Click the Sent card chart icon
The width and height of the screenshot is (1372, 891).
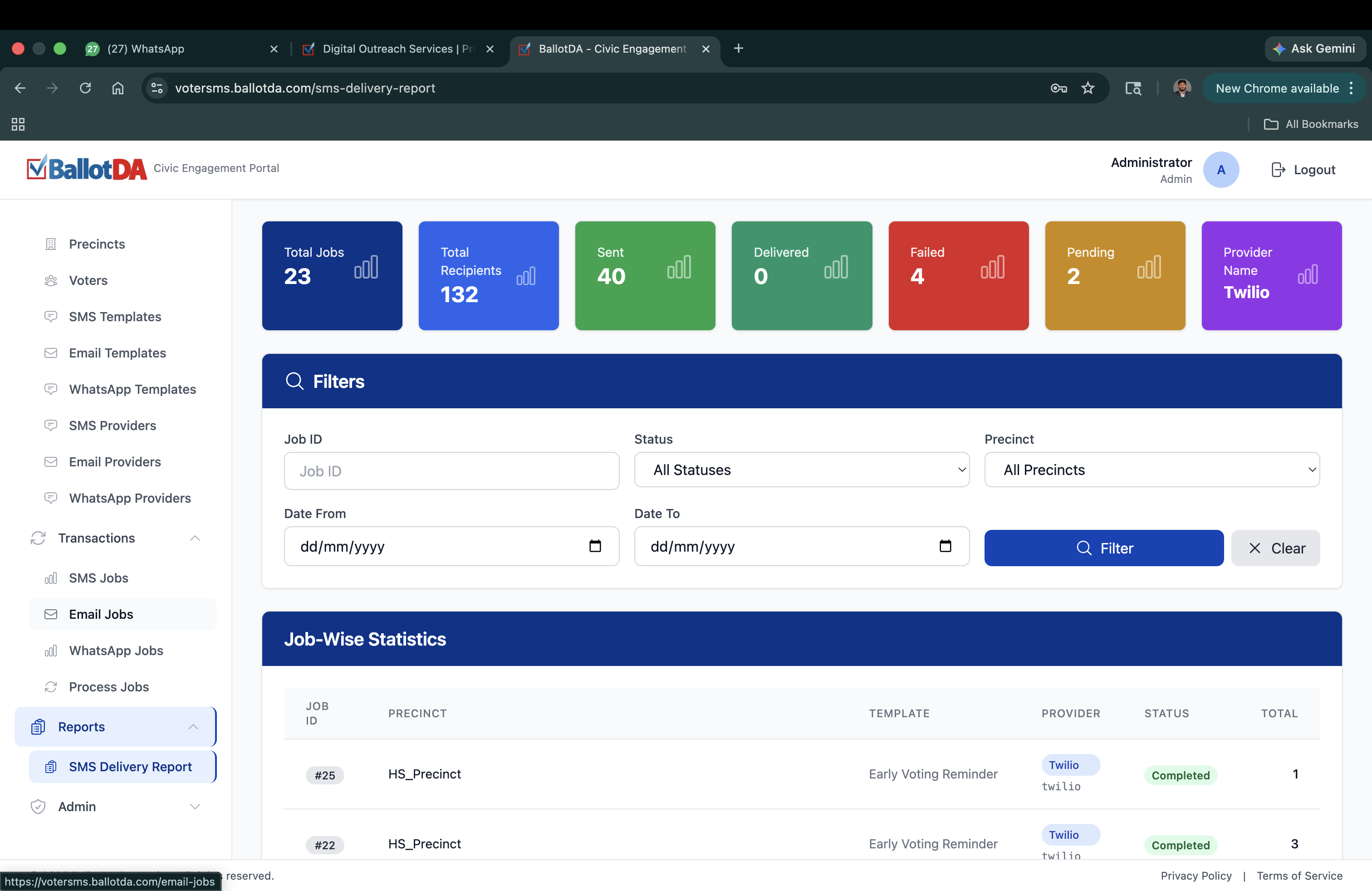[x=679, y=267]
